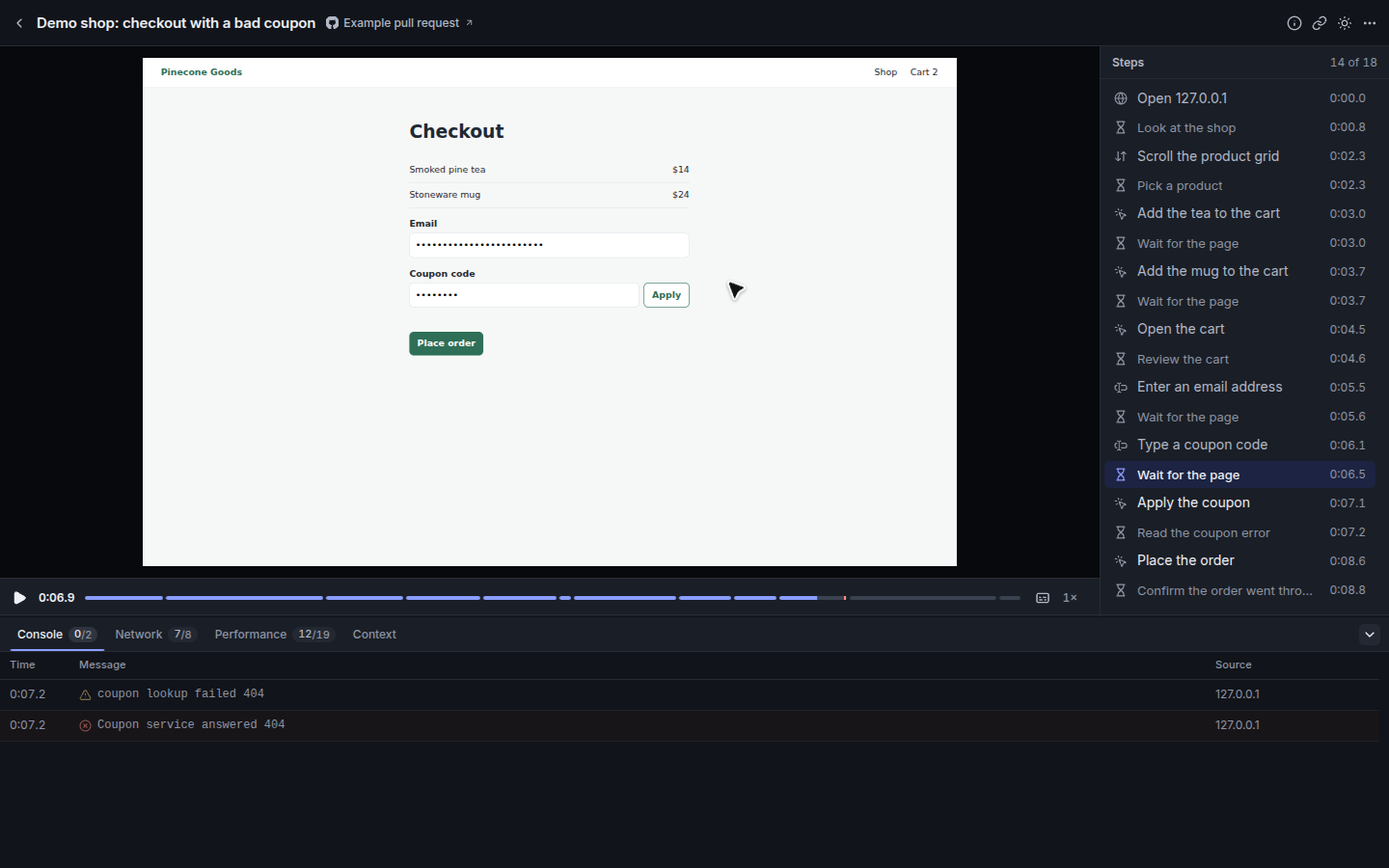Viewport: 1389px width, 868px height.
Task: Jump to the 'Open 127.0.0.1' step
Action: tap(1239, 98)
